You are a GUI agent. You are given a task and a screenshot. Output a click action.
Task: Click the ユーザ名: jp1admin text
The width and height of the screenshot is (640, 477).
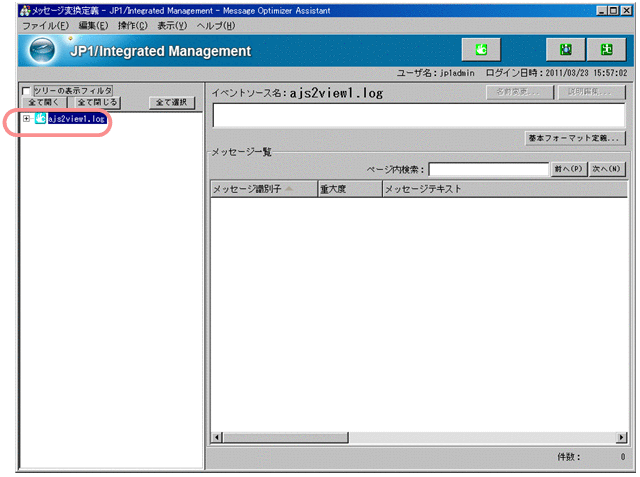pos(436,73)
